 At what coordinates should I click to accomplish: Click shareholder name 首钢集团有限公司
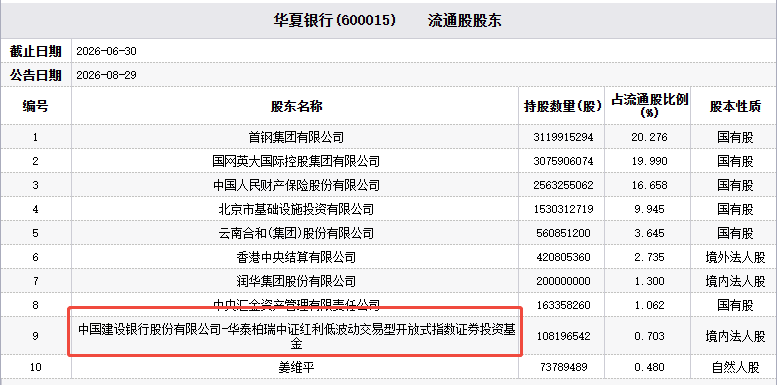tap(296, 137)
